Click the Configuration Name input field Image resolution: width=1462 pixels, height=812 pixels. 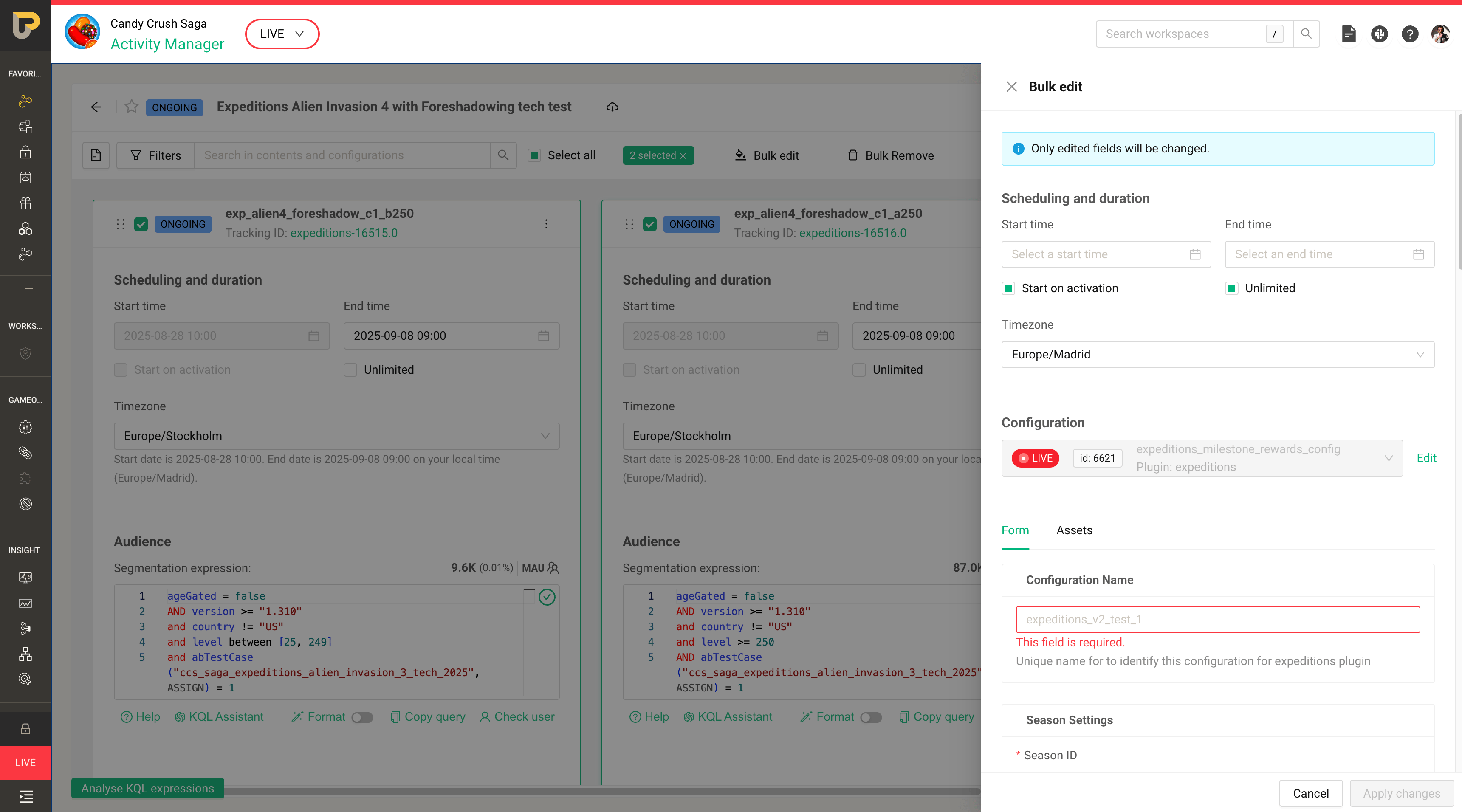click(x=1217, y=620)
